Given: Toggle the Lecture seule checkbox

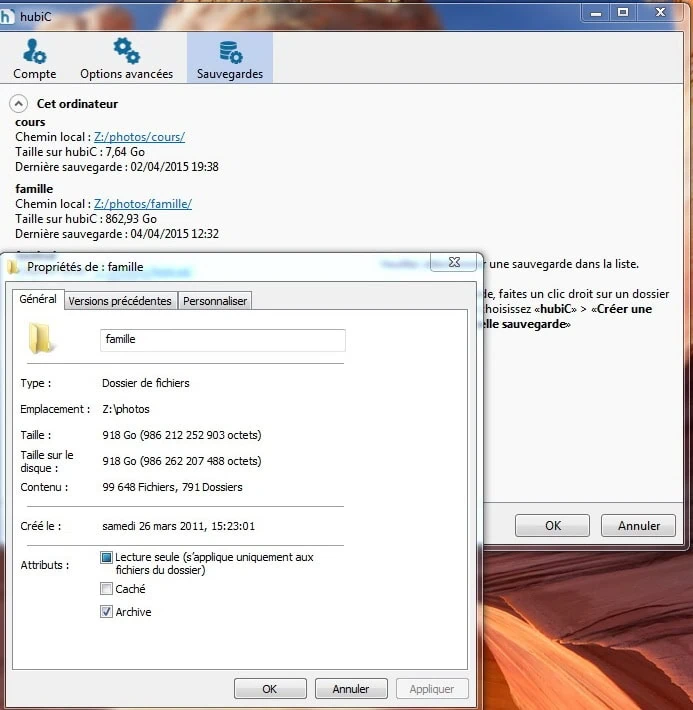Looking at the screenshot, I should [x=107, y=557].
